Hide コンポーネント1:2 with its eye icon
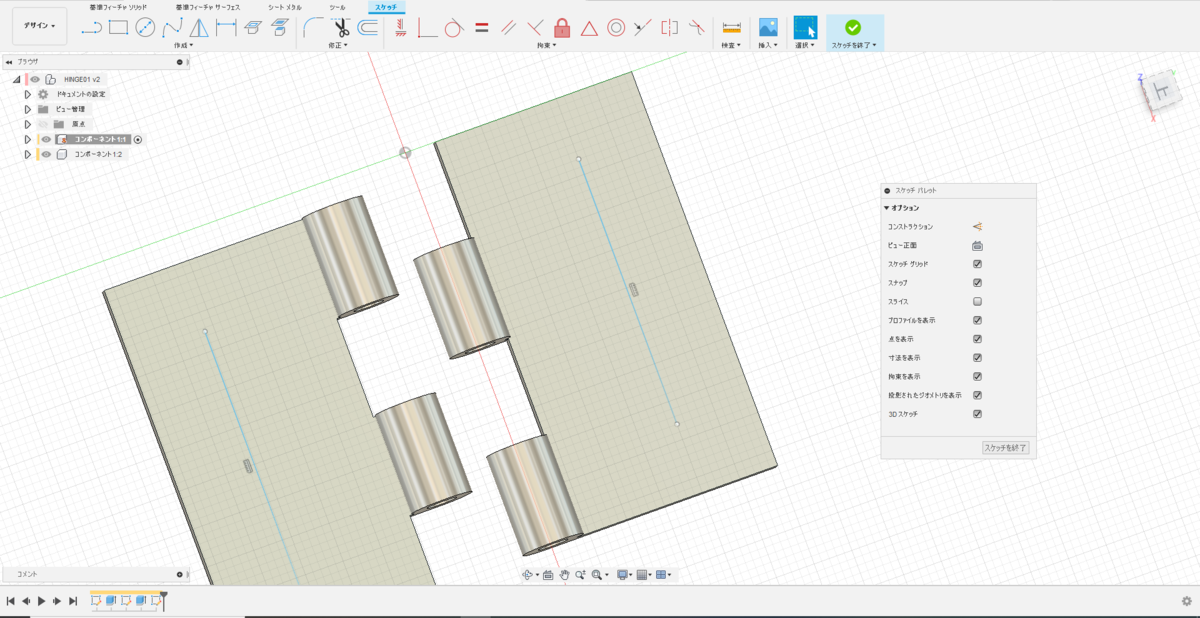1200x618 pixels. [x=46, y=155]
